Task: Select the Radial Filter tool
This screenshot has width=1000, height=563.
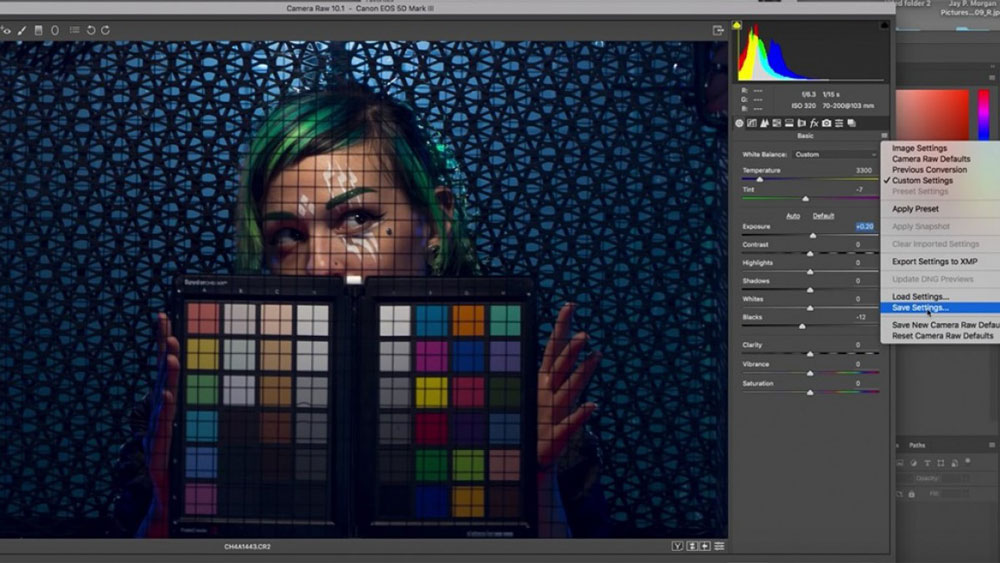Action: tap(54, 31)
